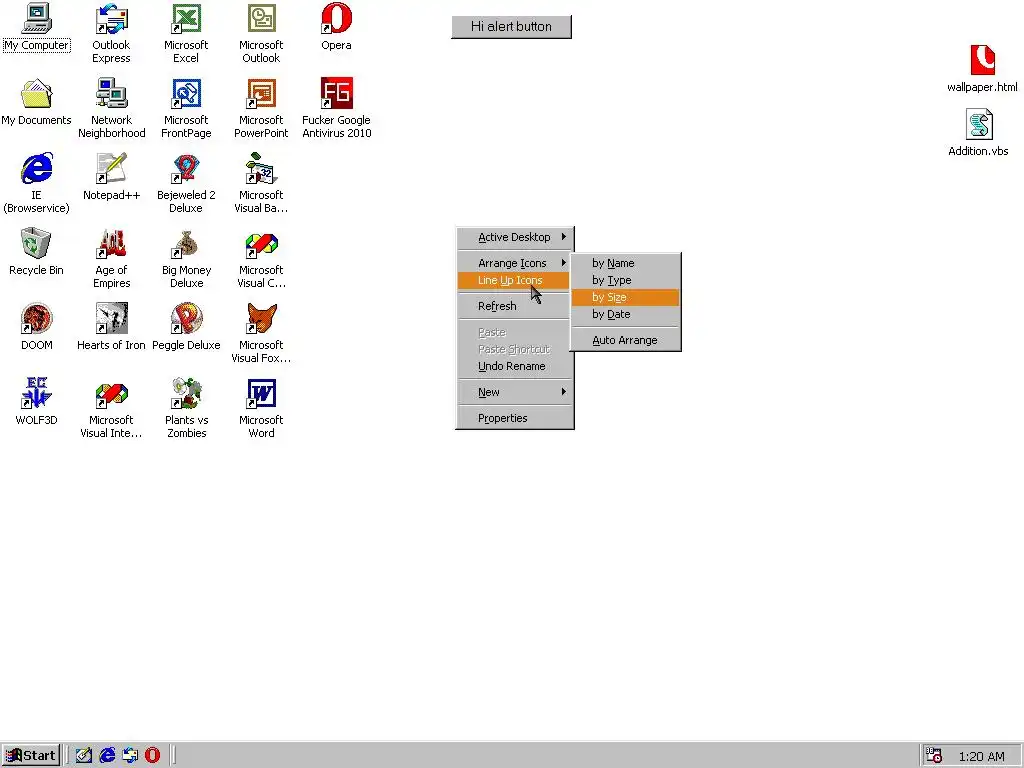Expand the New submenu
This screenshot has height=768, width=1024.
pos(515,392)
